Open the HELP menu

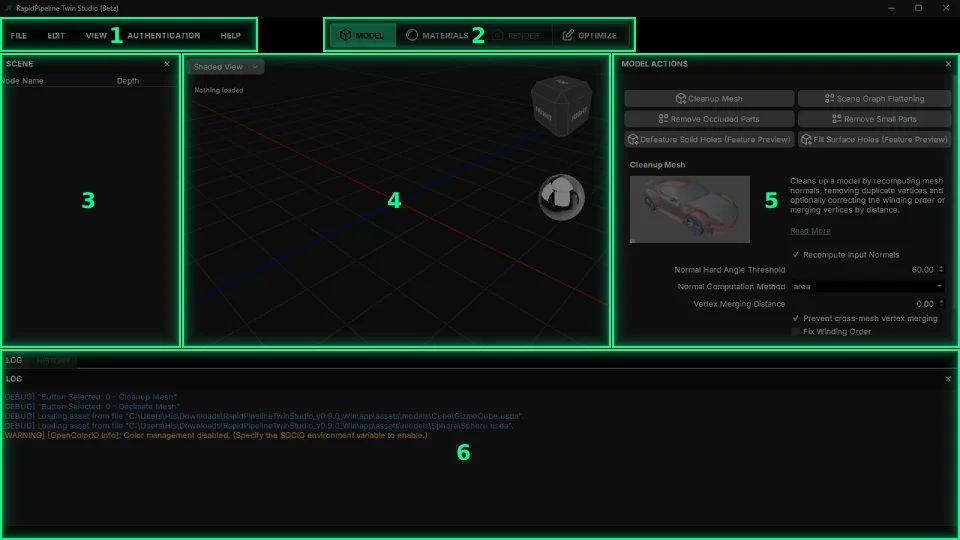click(230, 36)
